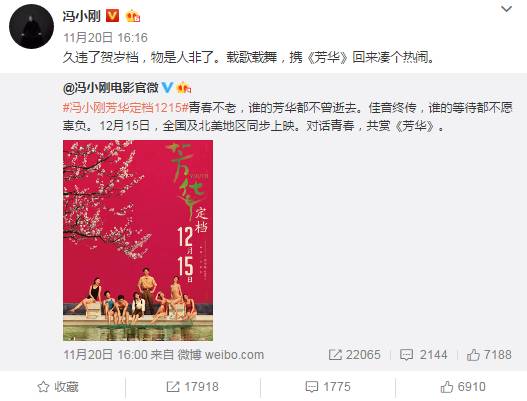
Task: Open the post options chevron menu
Action: [x=506, y=9]
